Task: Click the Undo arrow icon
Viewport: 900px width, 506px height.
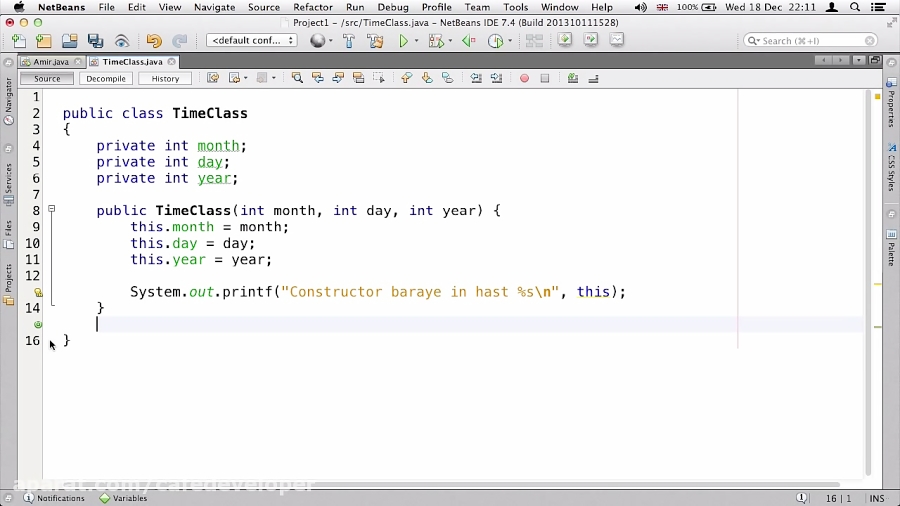Action: [154, 41]
